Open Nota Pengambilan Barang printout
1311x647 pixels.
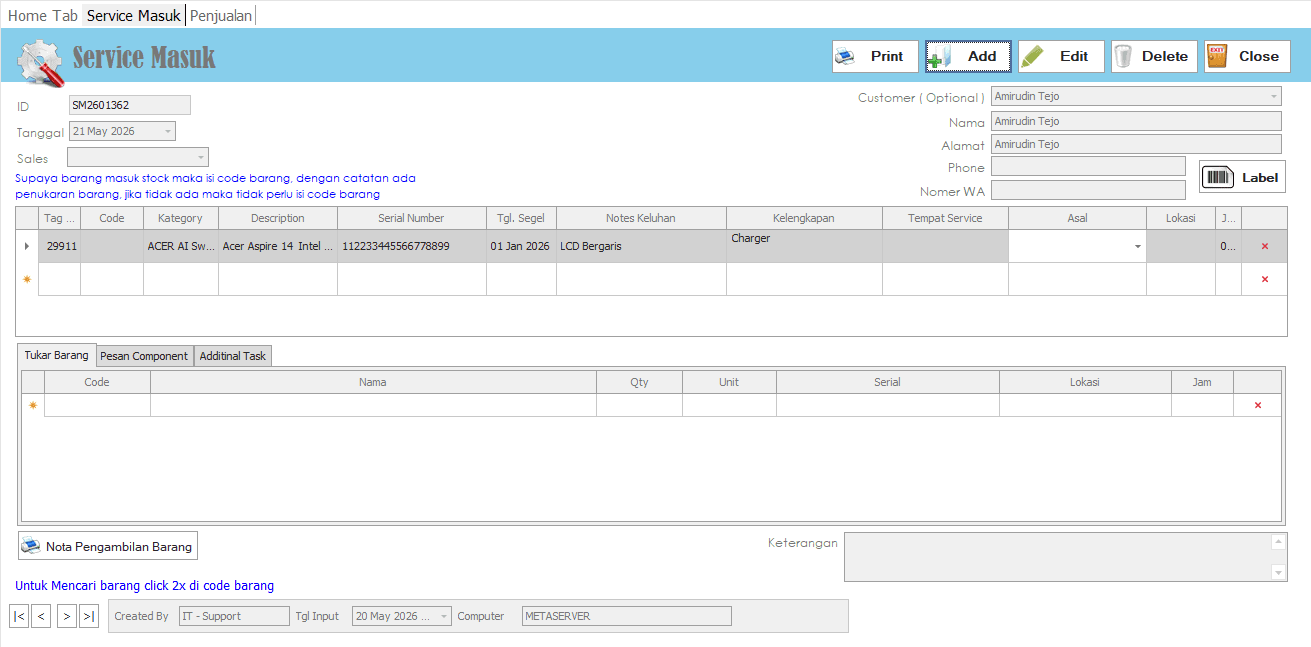click(108, 546)
